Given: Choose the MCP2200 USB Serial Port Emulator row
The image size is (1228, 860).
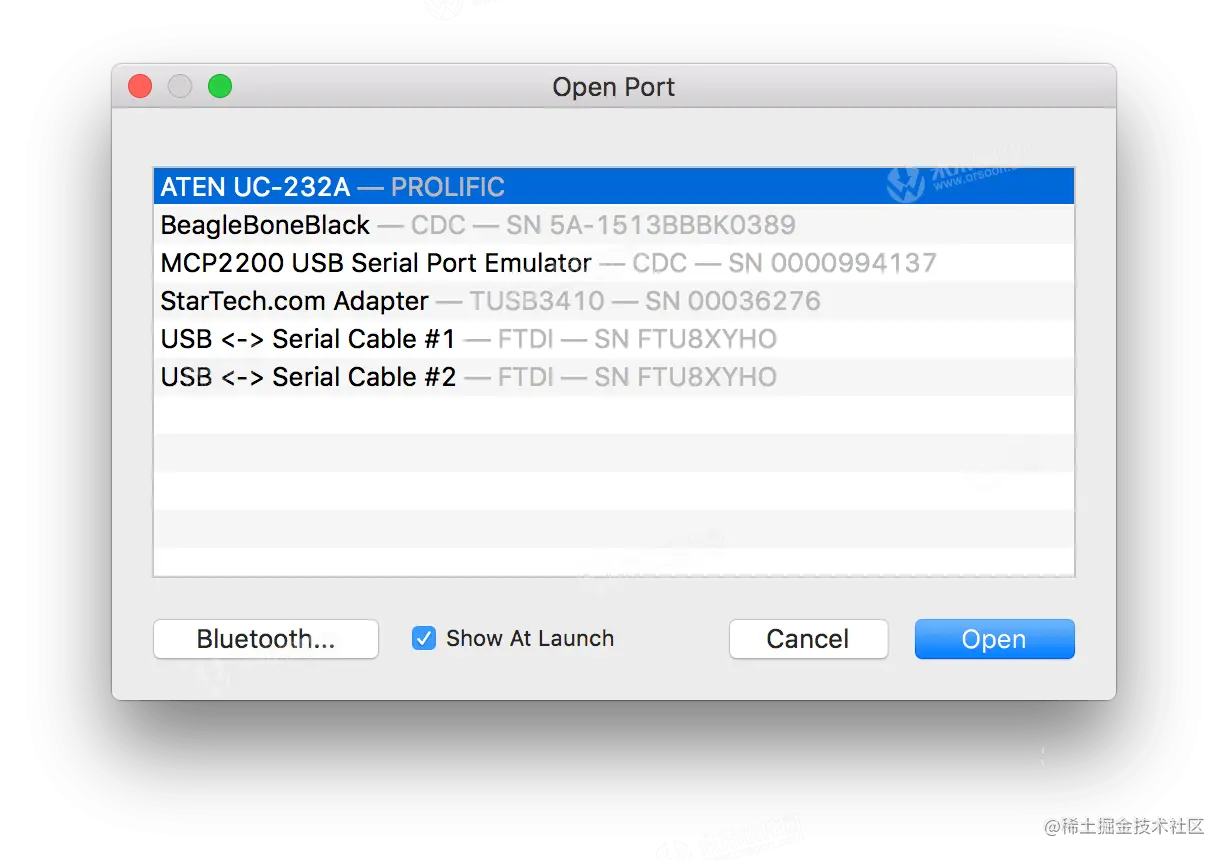Looking at the screenshot, I should (x=614, y=263).
